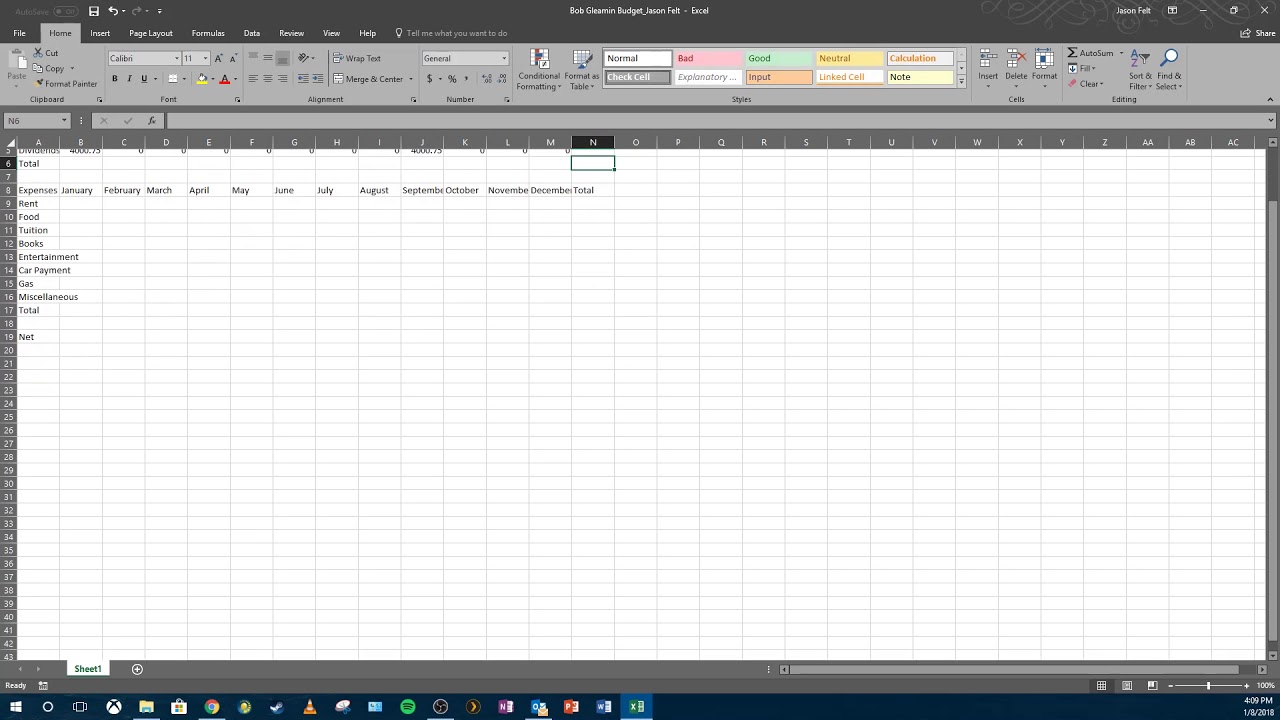The height and width of the screenshot is (720, 1280).
Task: Click the Insert Function fx button
Action: point(151,121)
